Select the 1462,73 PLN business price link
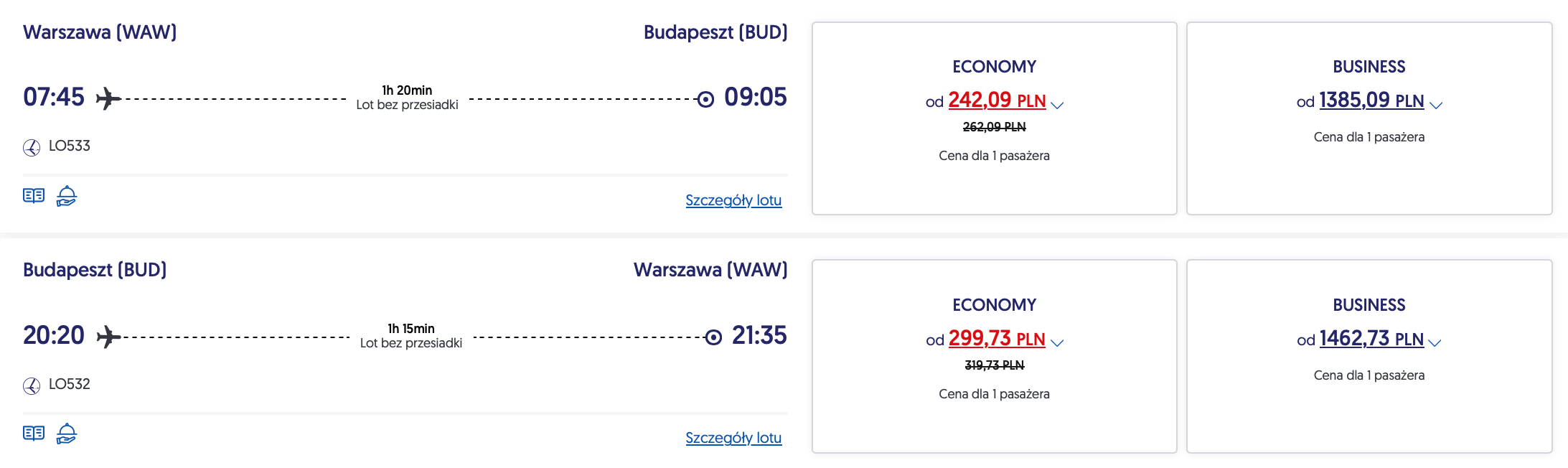Image resolution: width=1568 pixels, height=468 pixels. [1371, 339]
